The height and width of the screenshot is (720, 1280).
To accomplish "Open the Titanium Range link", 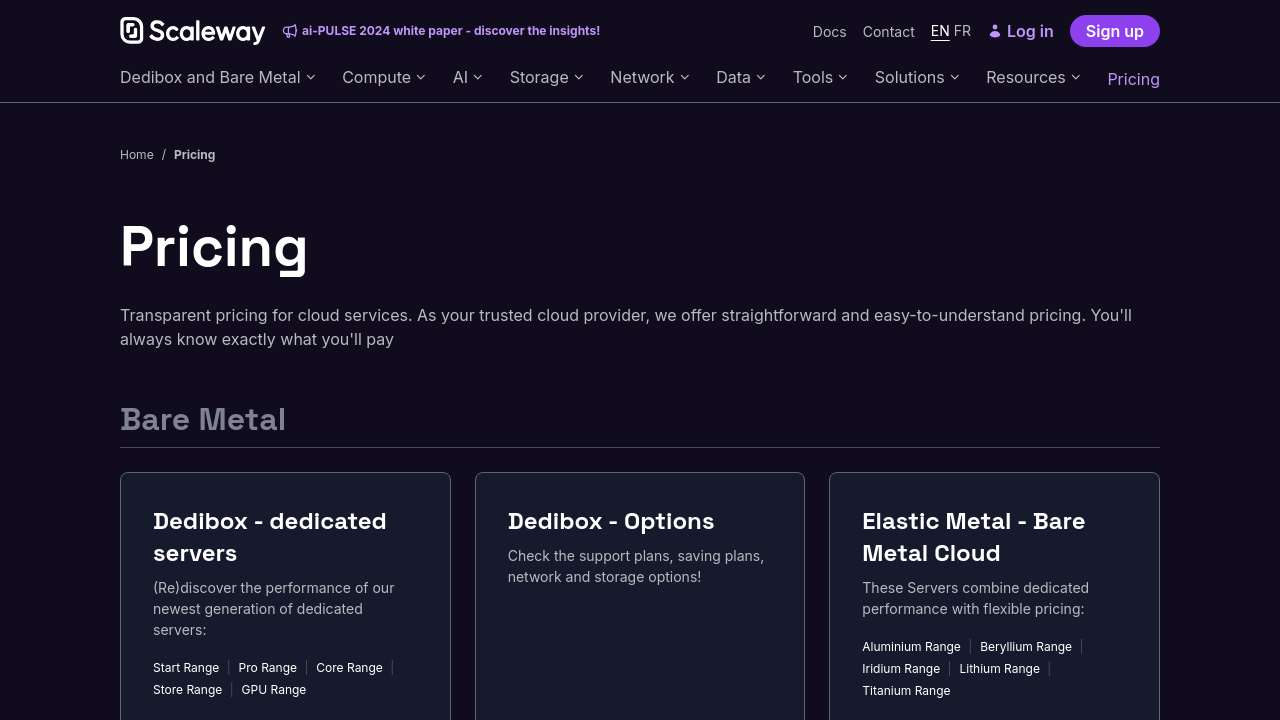I will point(906,691).
